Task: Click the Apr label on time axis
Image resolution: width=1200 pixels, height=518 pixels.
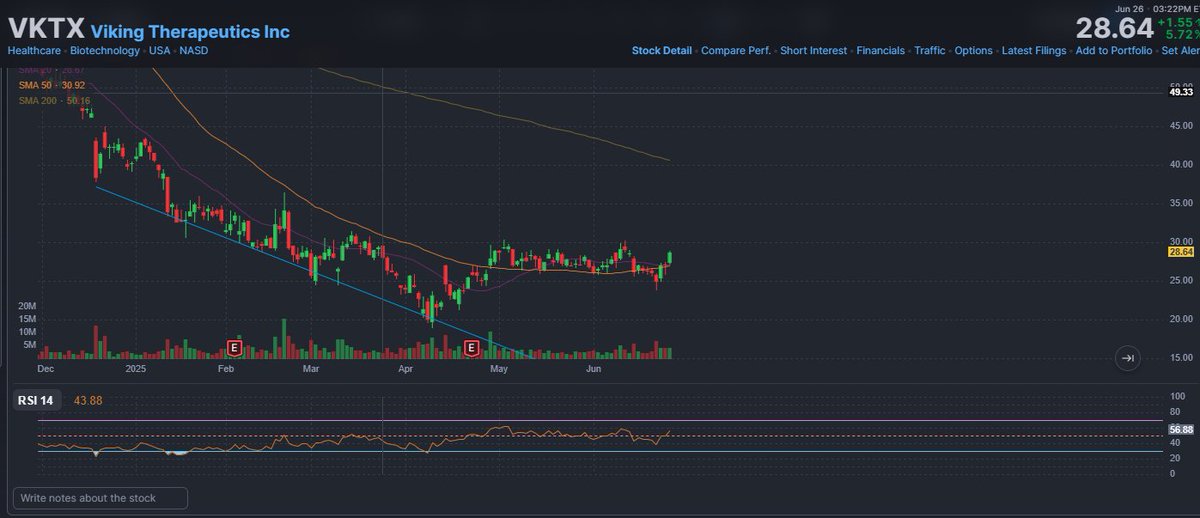Action: pos(406,369)
